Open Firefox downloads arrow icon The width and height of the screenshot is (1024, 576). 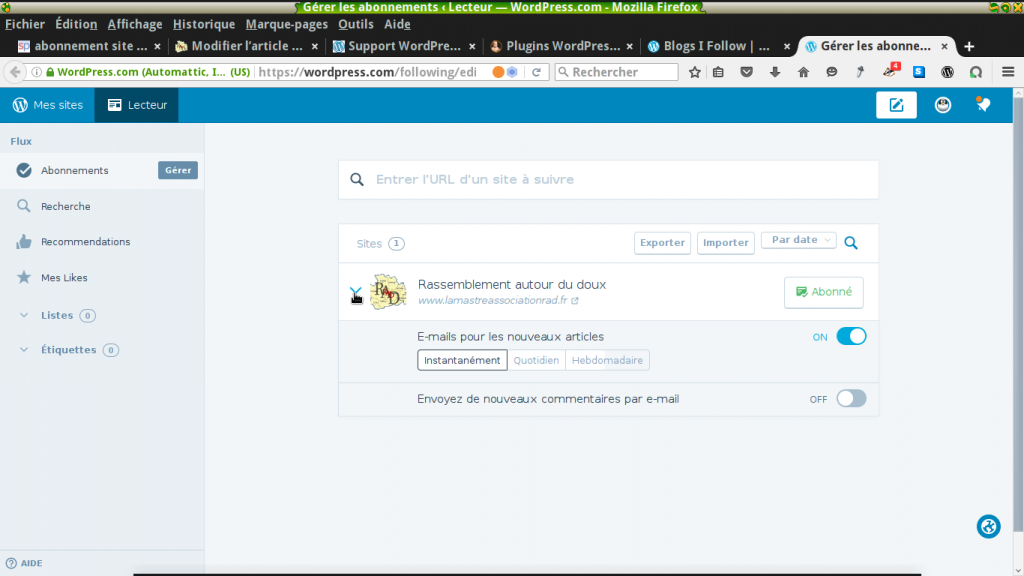coord(775,72)
